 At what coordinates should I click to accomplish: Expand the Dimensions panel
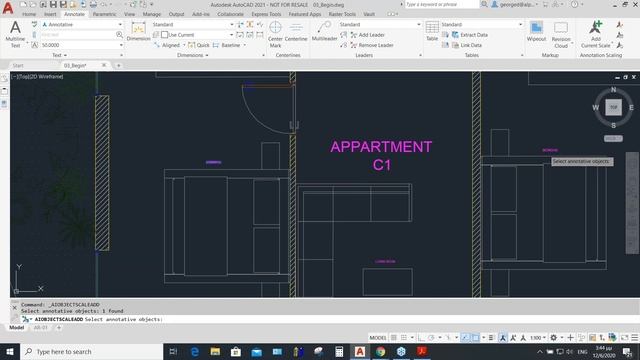pyautogui.click(x=193, y=55)
